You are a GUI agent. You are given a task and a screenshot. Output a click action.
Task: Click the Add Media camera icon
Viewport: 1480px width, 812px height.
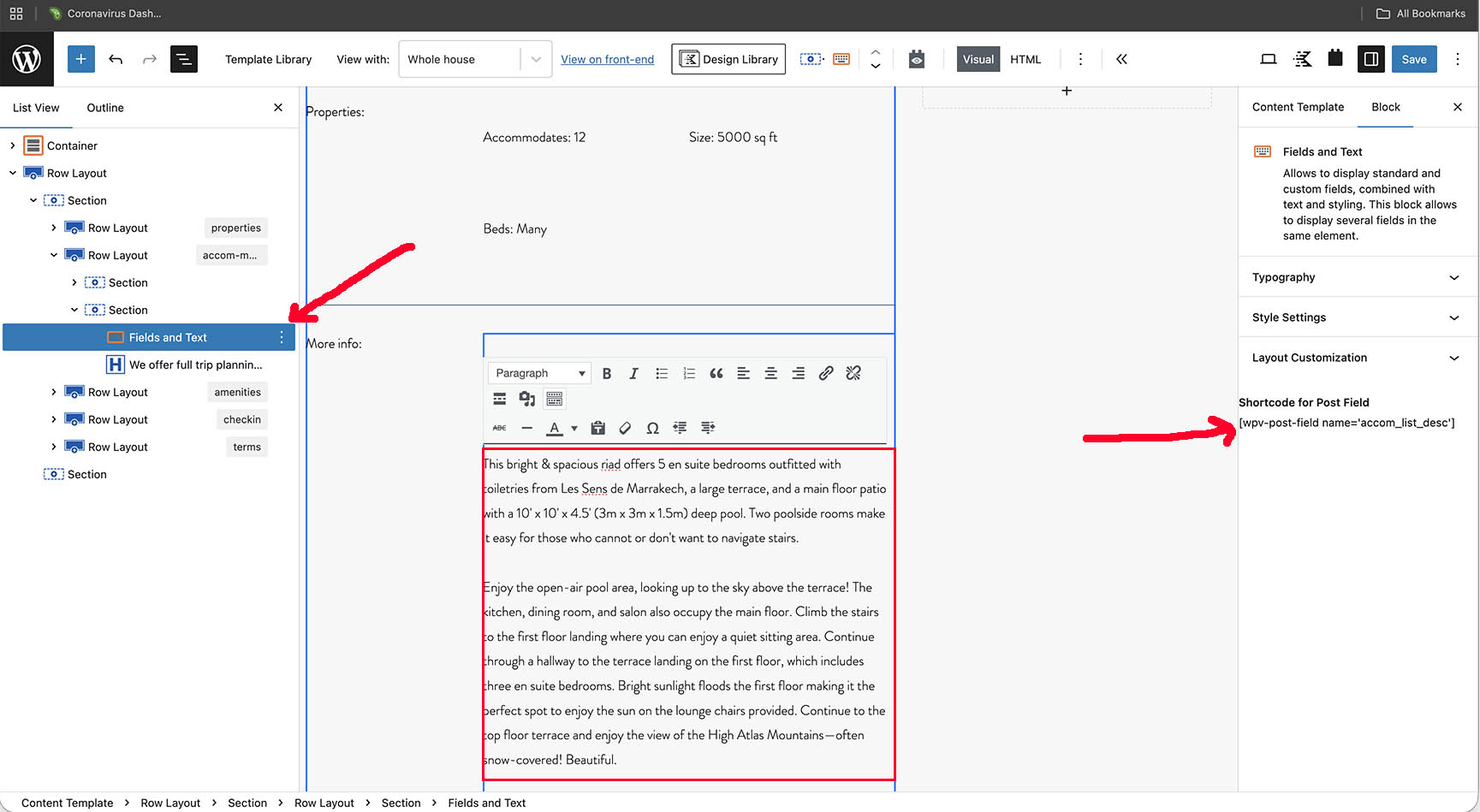(x=527, y=399)
